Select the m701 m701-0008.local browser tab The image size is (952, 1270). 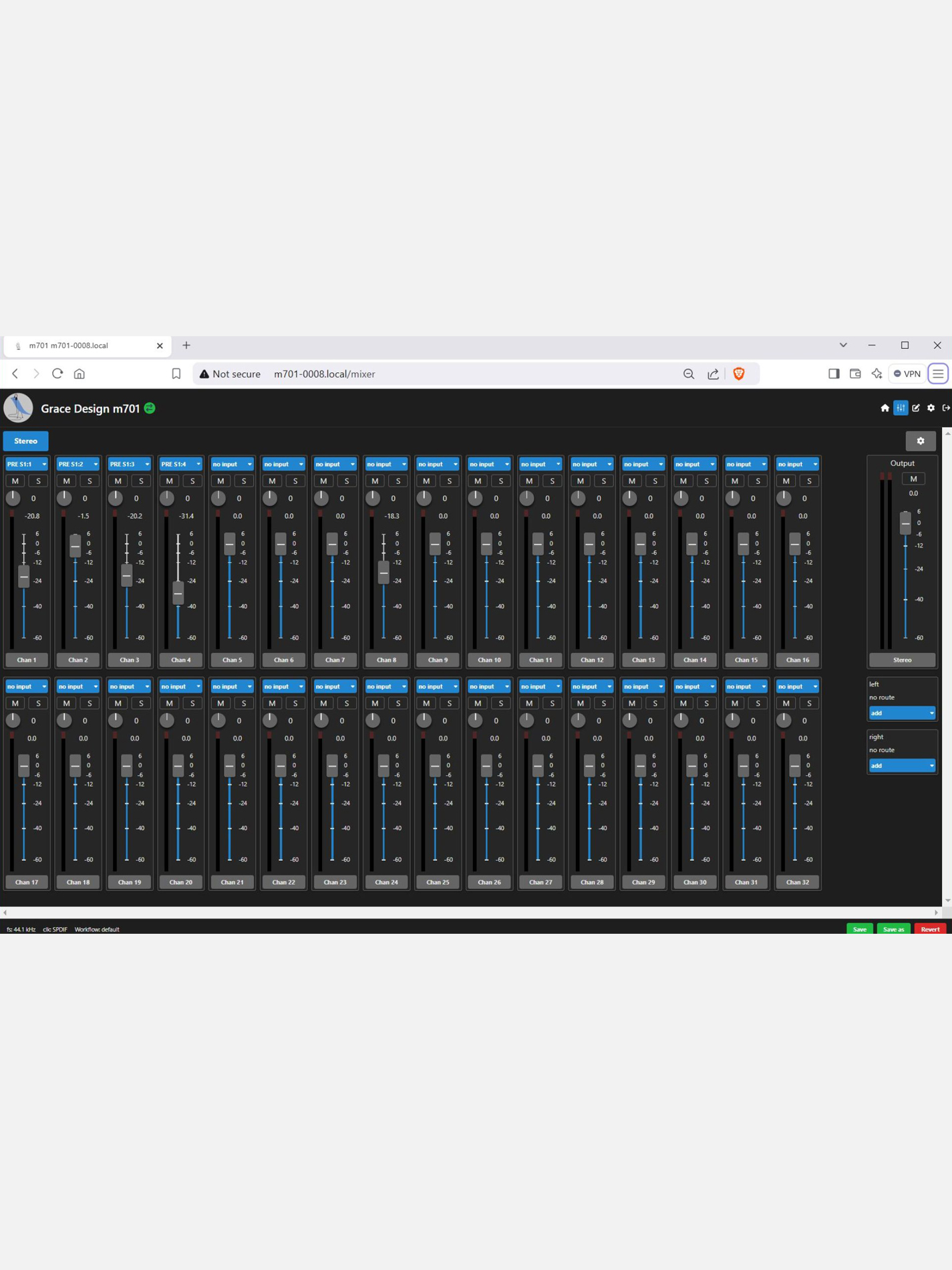[x=87, y=346]
